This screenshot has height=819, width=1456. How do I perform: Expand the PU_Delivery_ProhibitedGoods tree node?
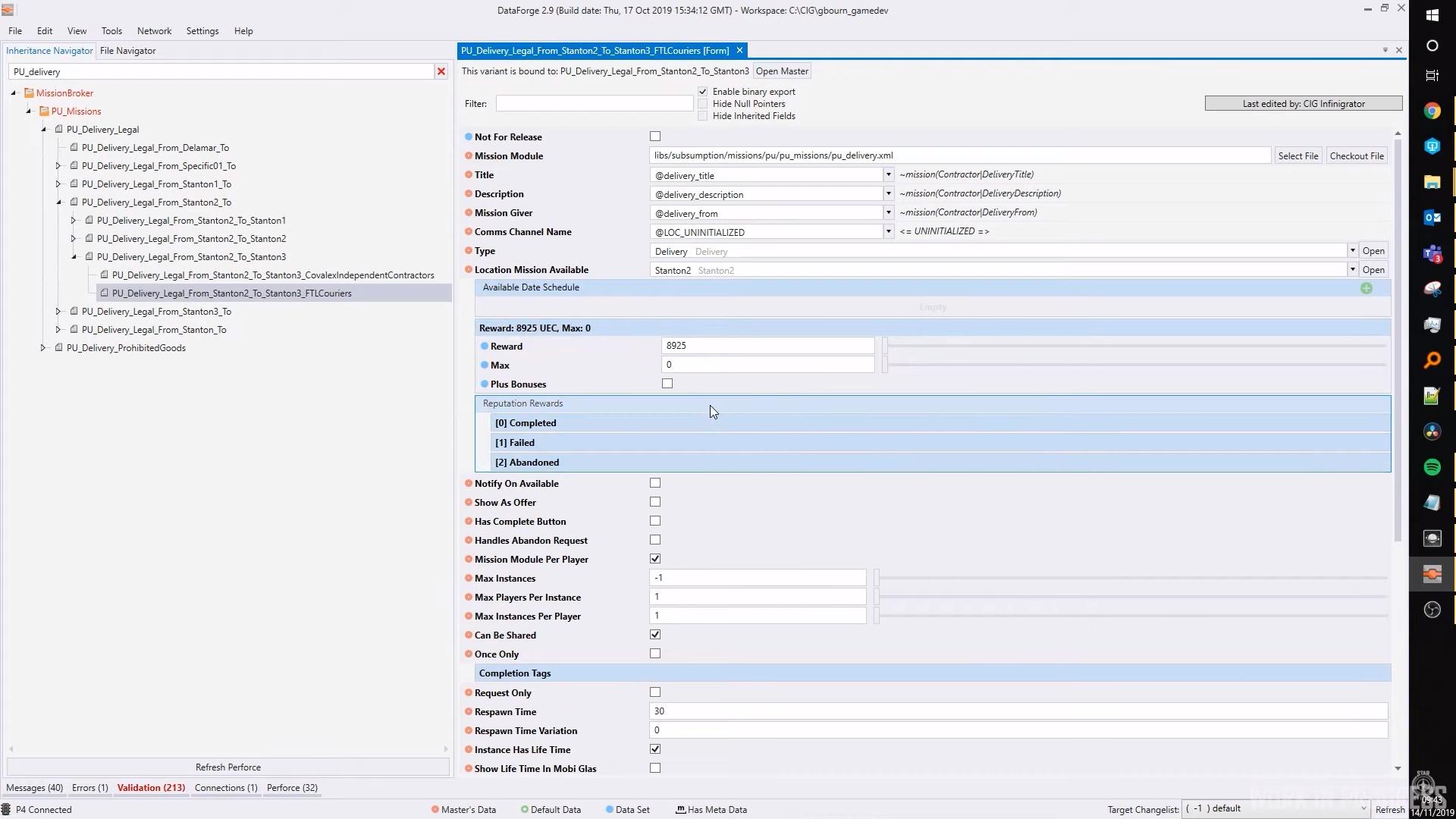pyautogui.click(x=43, y=348)
